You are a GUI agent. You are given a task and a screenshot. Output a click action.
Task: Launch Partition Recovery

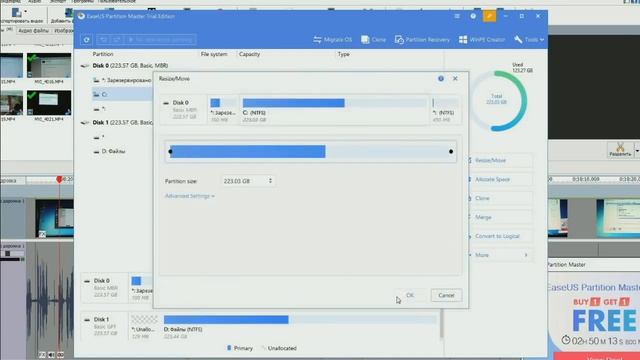pyautogui.click(x=422, y=40)
